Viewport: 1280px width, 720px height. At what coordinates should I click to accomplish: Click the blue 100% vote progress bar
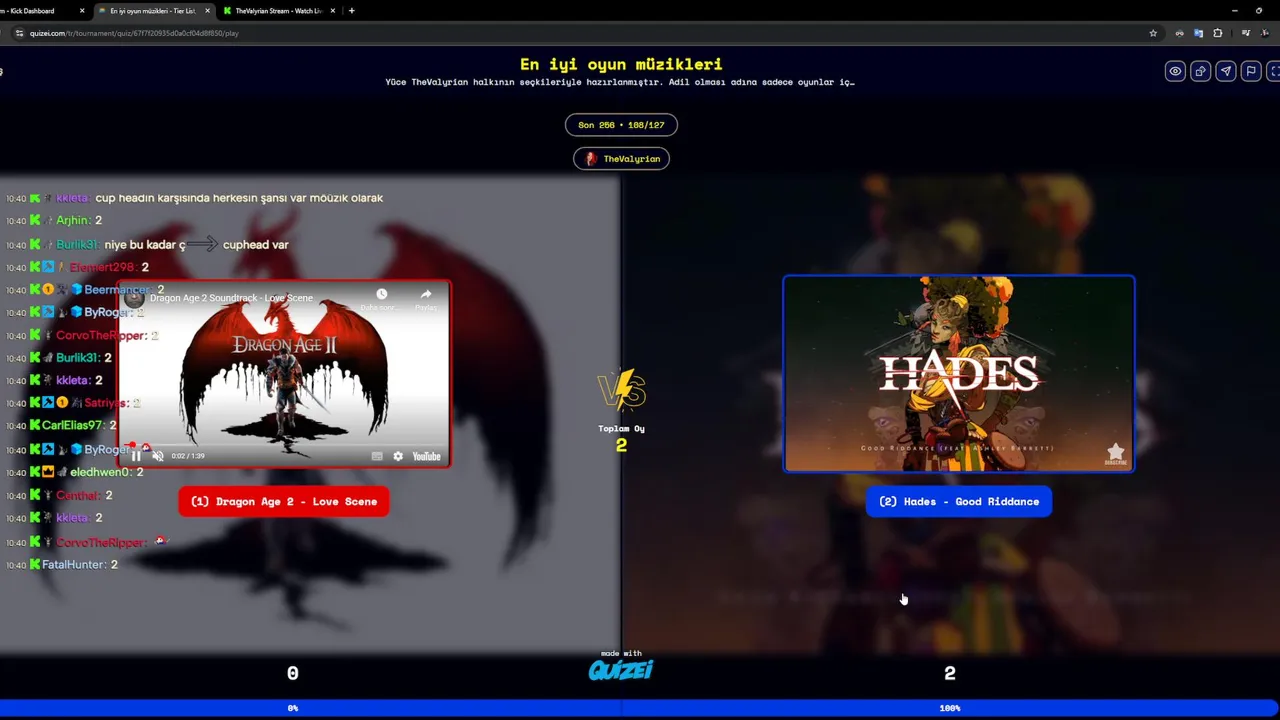950,708
